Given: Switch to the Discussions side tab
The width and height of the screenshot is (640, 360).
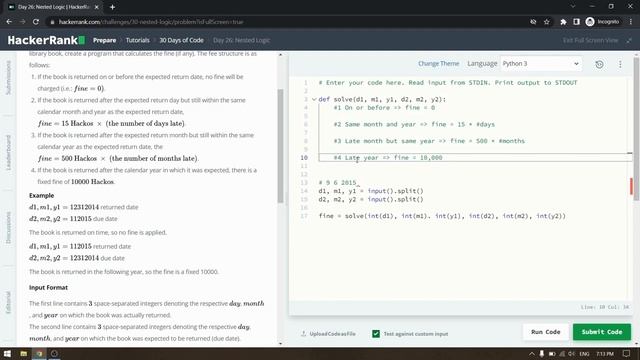Looking at the screenshot, I should [x=9, y=228].
